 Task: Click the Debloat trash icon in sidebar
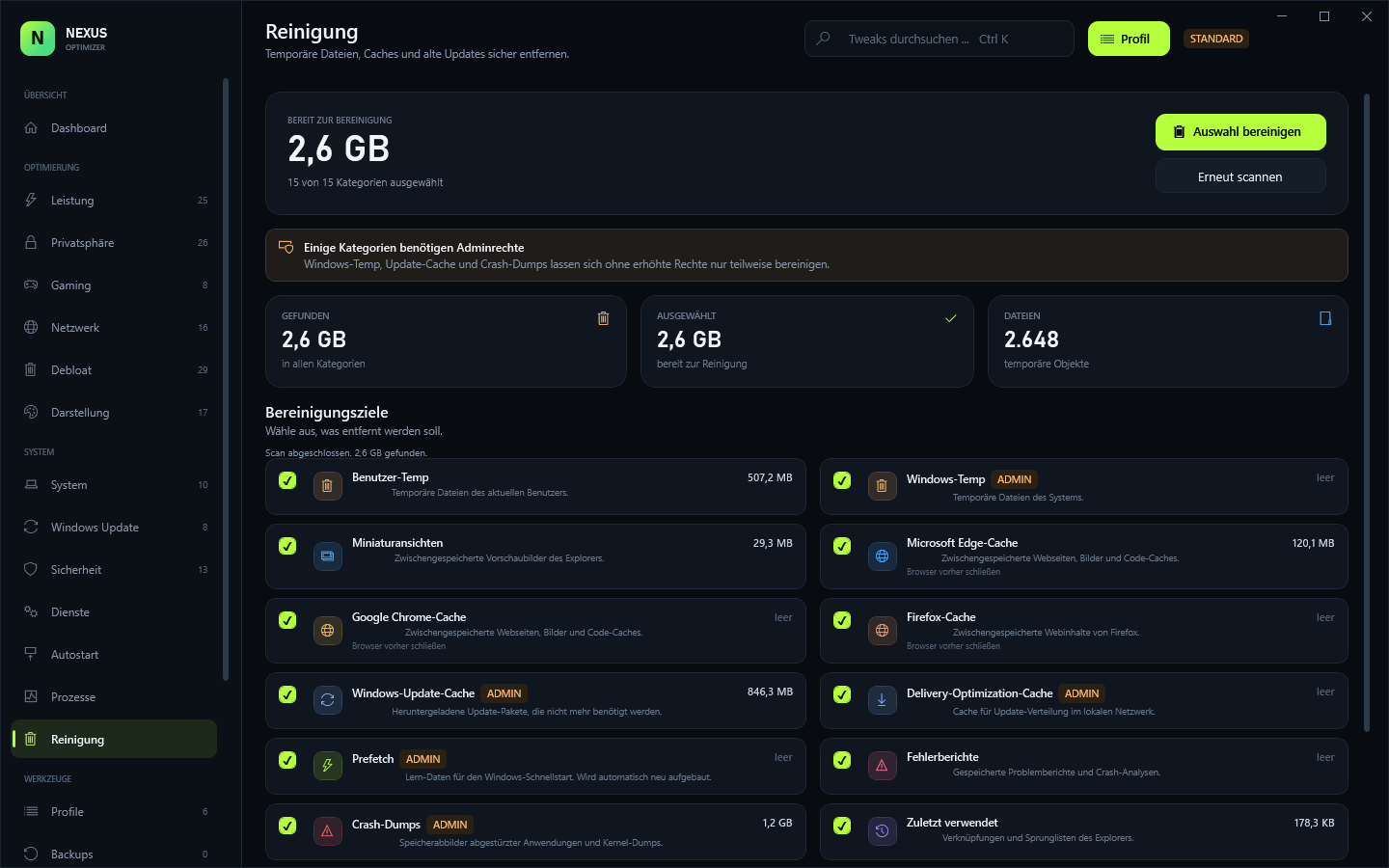click(x=31, y=369)
